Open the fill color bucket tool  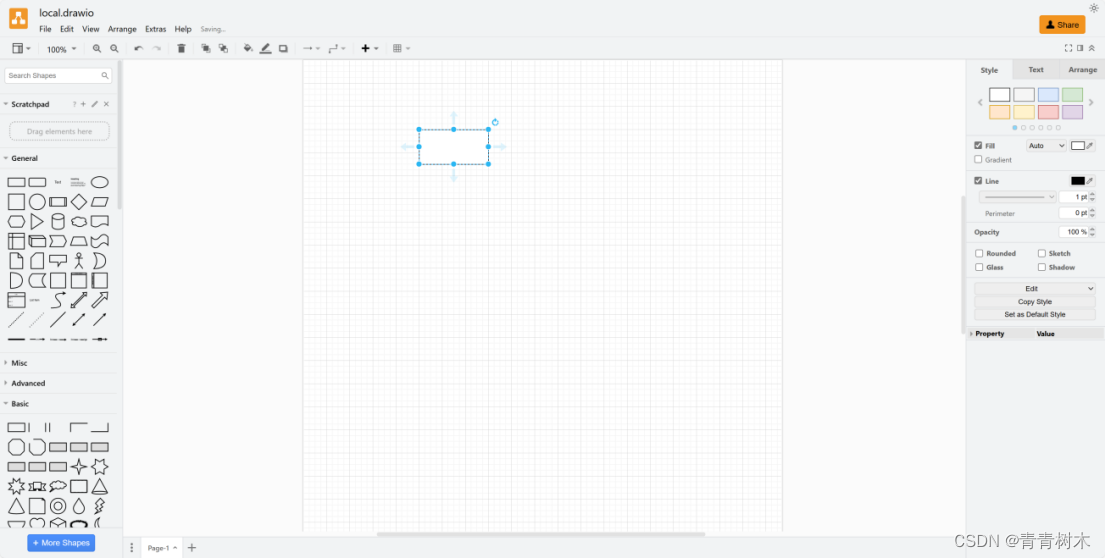click(248, 49)
